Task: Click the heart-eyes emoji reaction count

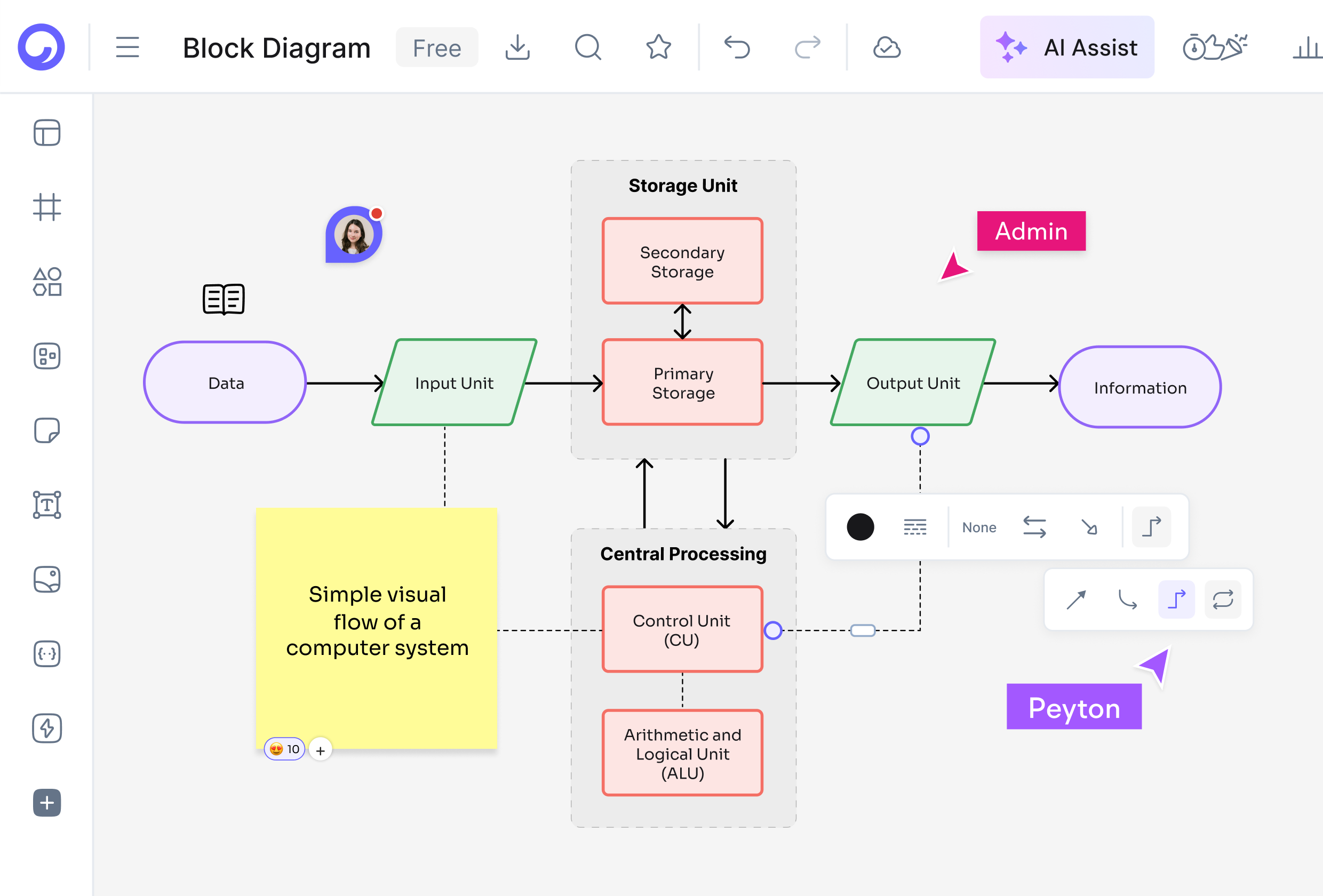Action: pos(285,749)
